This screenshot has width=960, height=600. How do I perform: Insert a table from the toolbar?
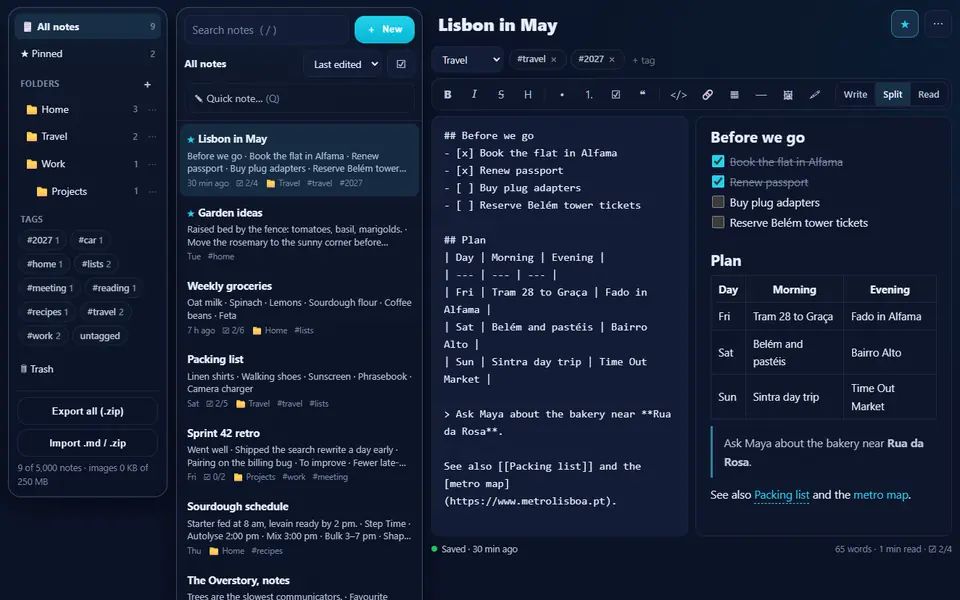[734, 94]
